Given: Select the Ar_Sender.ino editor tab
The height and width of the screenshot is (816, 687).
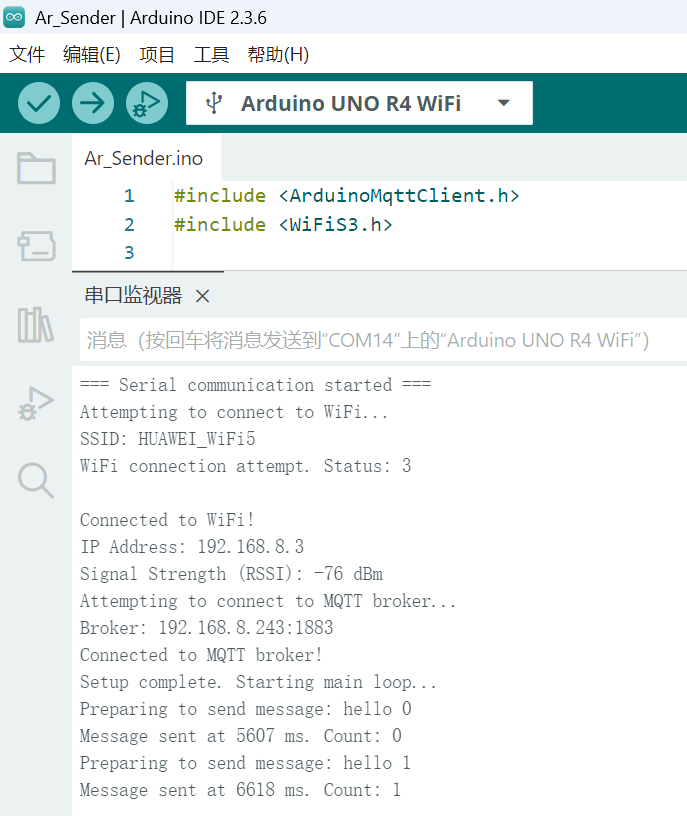Looking at the screenshot, I should point(144,158).
